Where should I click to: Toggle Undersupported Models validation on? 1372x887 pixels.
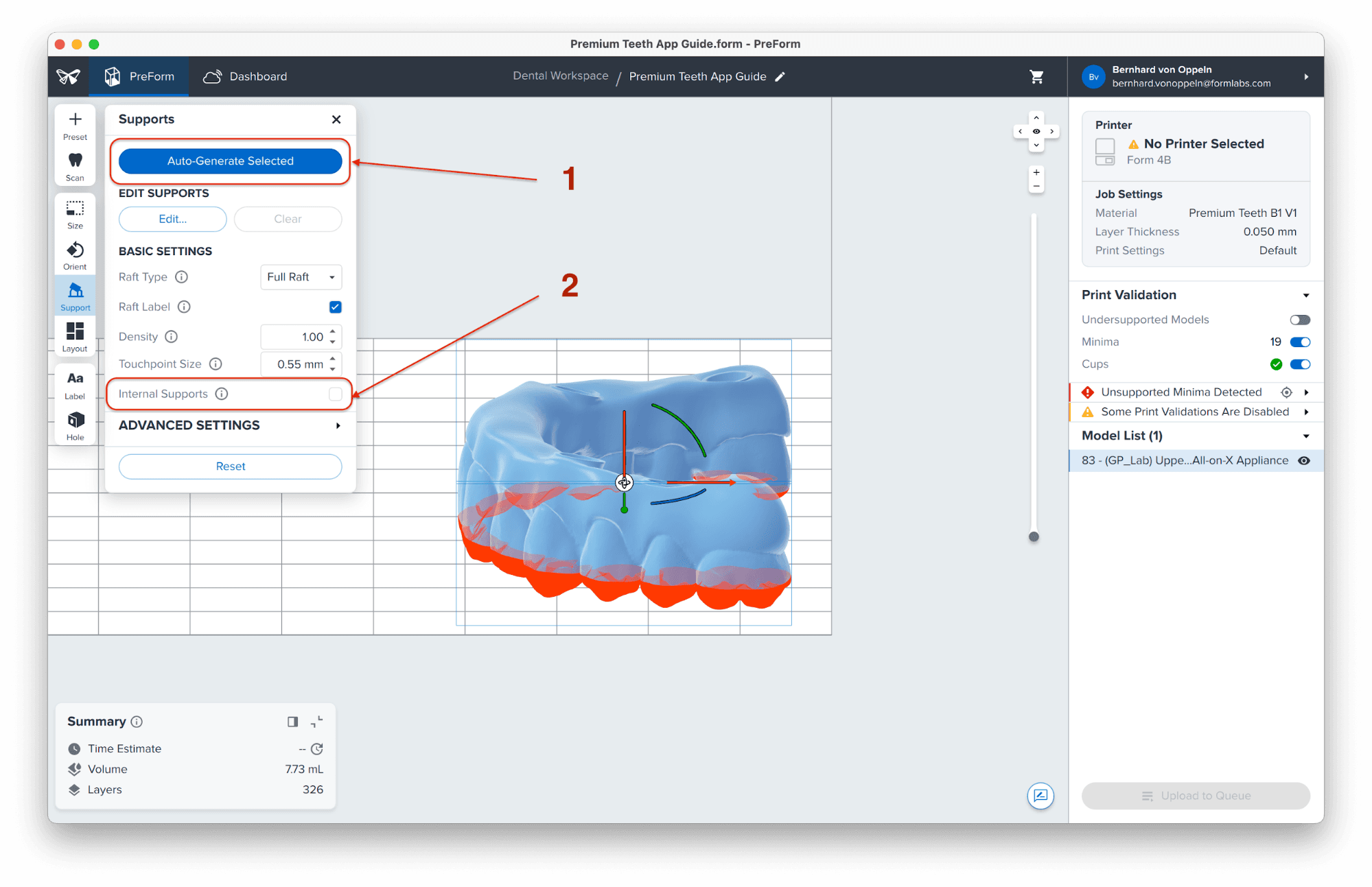pos(1299,320)
